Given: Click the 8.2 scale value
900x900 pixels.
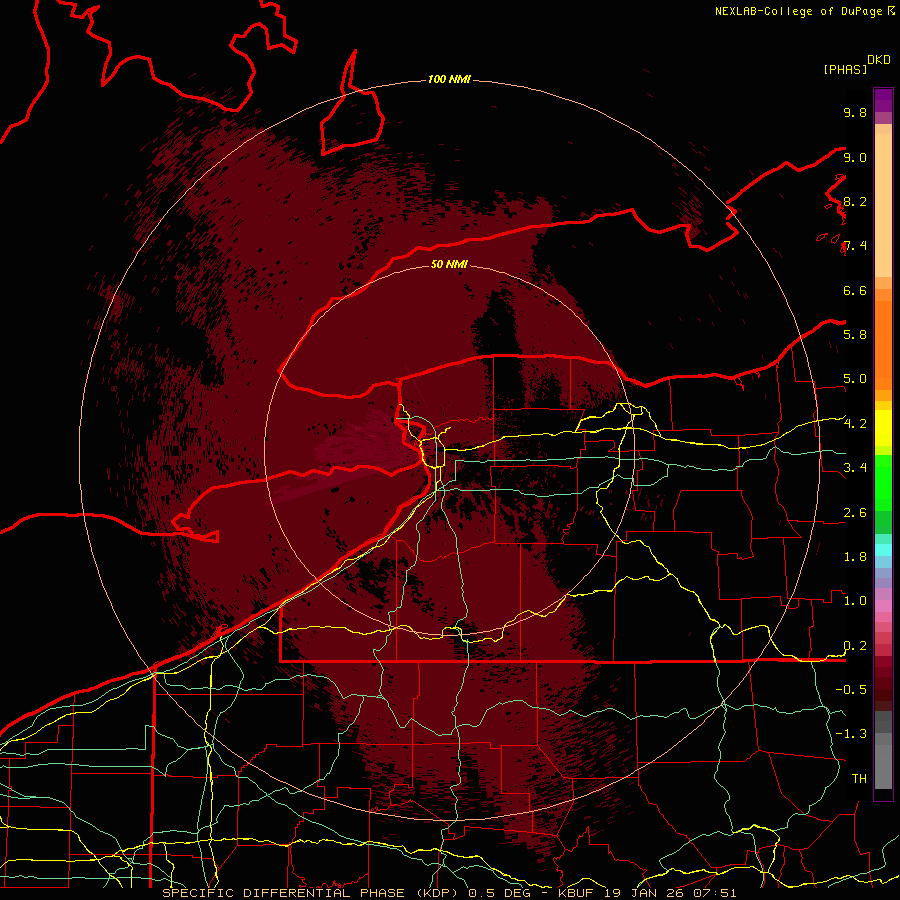Looking at the screenshot, I should (855, 201).
